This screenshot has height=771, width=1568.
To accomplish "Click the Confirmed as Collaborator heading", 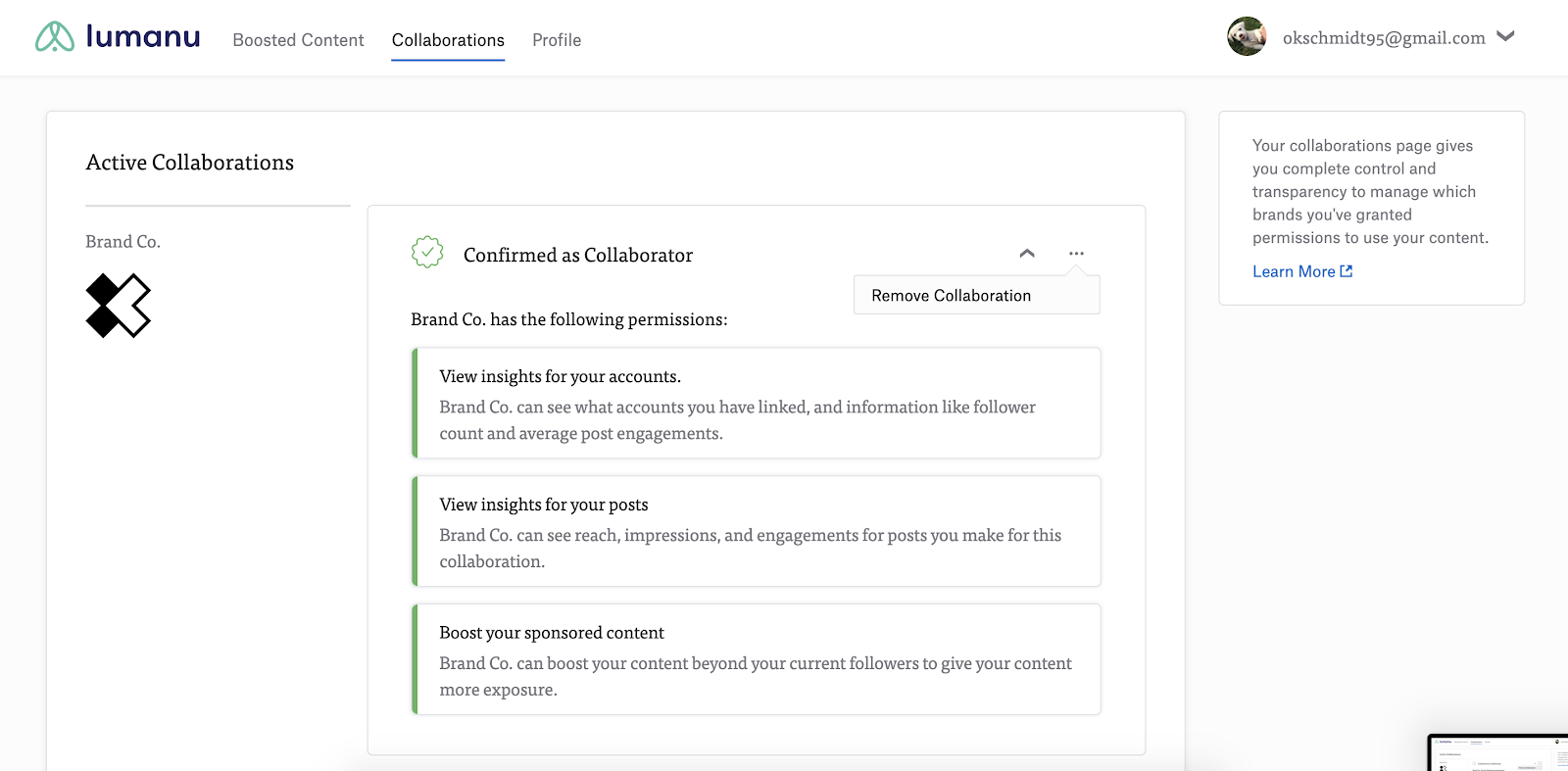I will tap(578, 255).
